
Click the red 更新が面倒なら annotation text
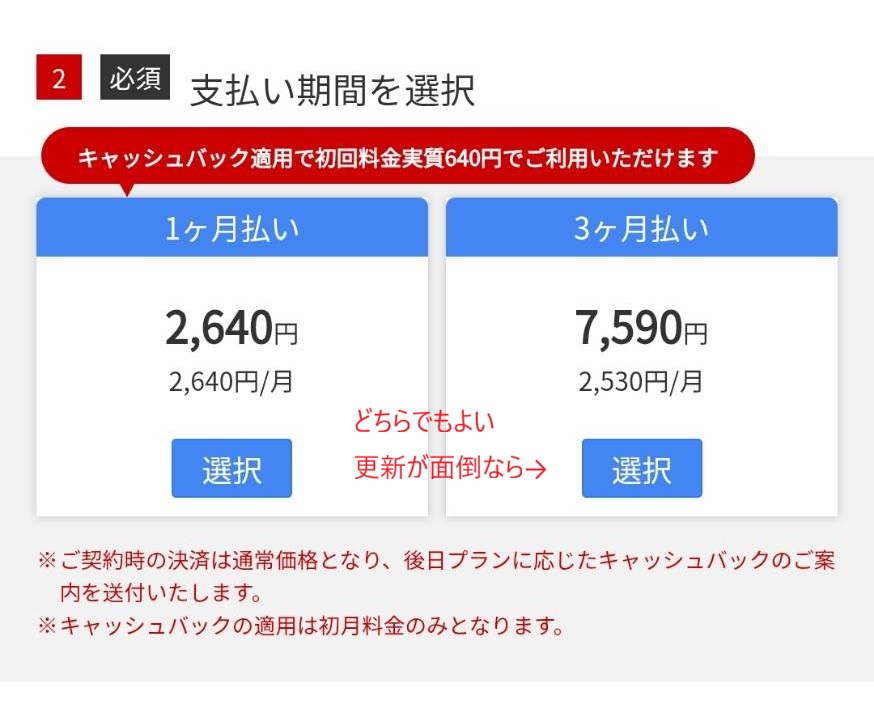tap(438, 468)
